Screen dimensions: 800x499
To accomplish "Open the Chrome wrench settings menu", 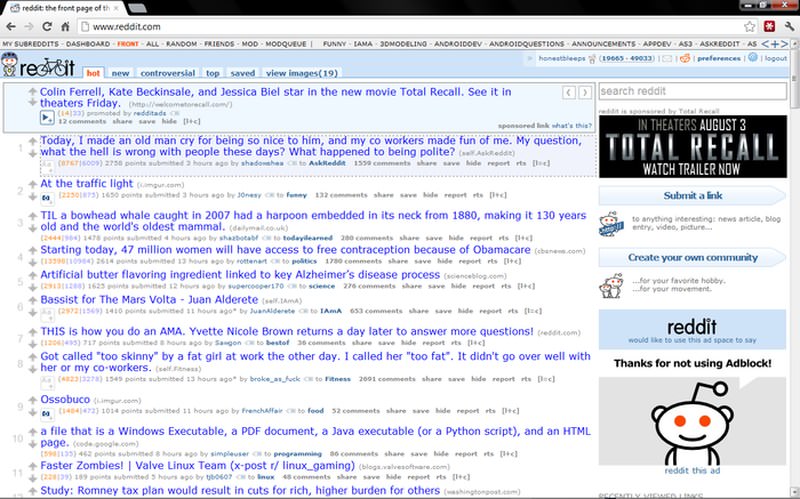I will coord(789,27).
